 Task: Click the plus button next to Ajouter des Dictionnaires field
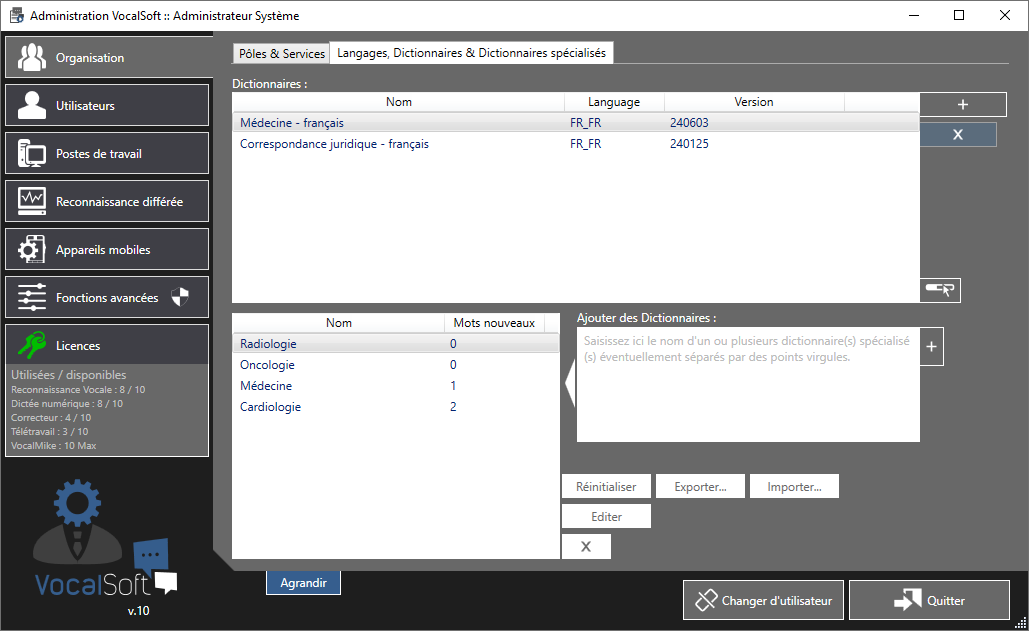pos(932,346)
